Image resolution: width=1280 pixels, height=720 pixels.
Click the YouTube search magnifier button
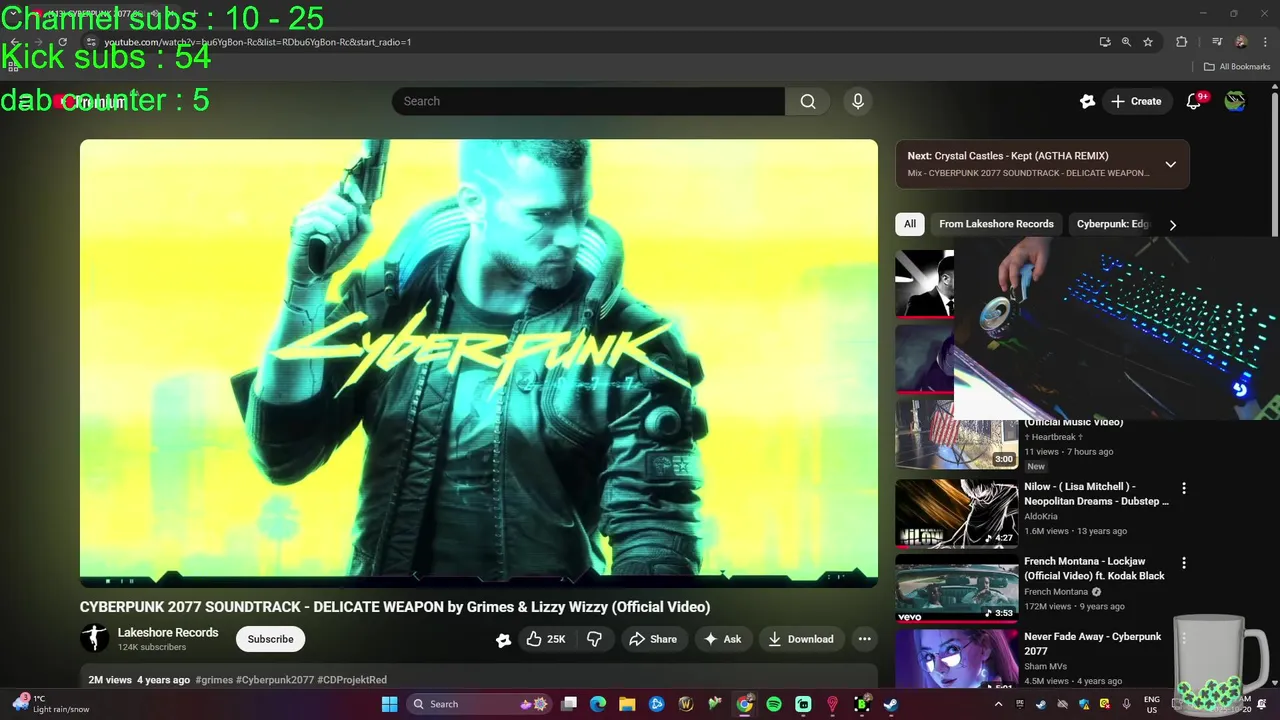[x=808, y=101]
